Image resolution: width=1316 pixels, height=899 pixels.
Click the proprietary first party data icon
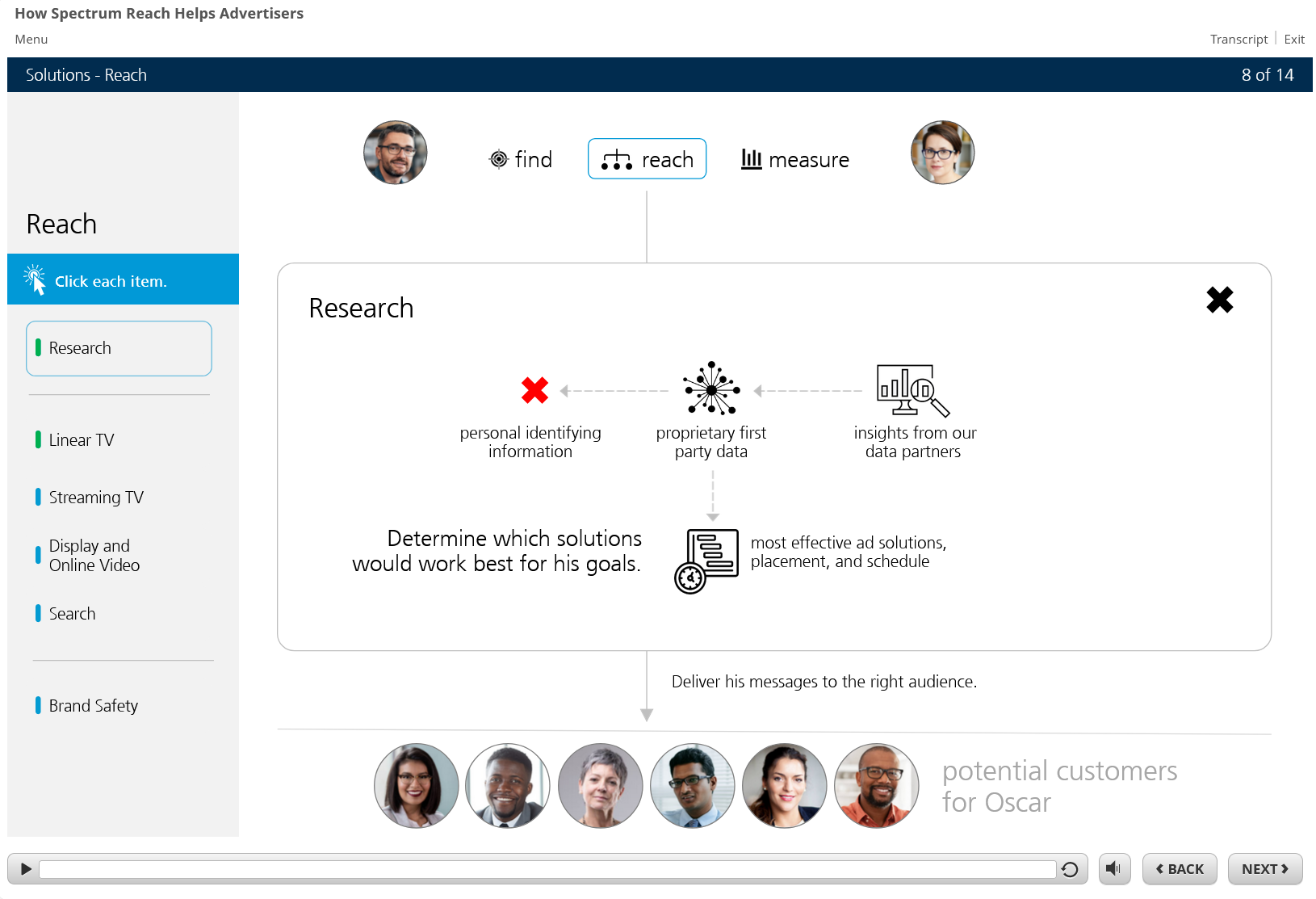[x=711, y=389]
